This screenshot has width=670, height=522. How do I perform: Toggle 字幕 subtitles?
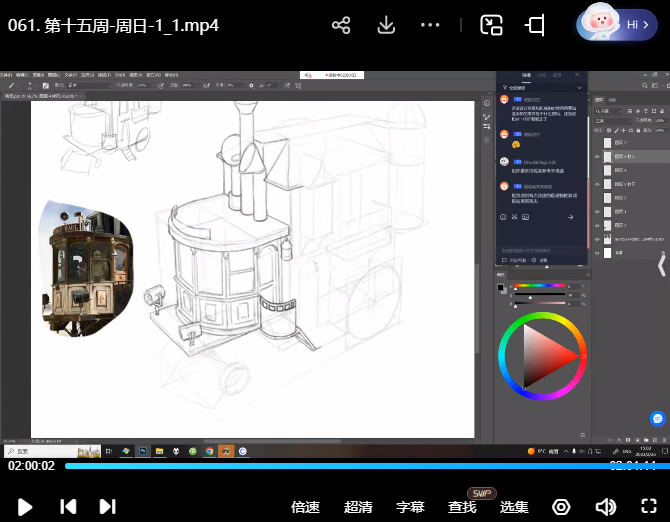(x=411, y=507)
